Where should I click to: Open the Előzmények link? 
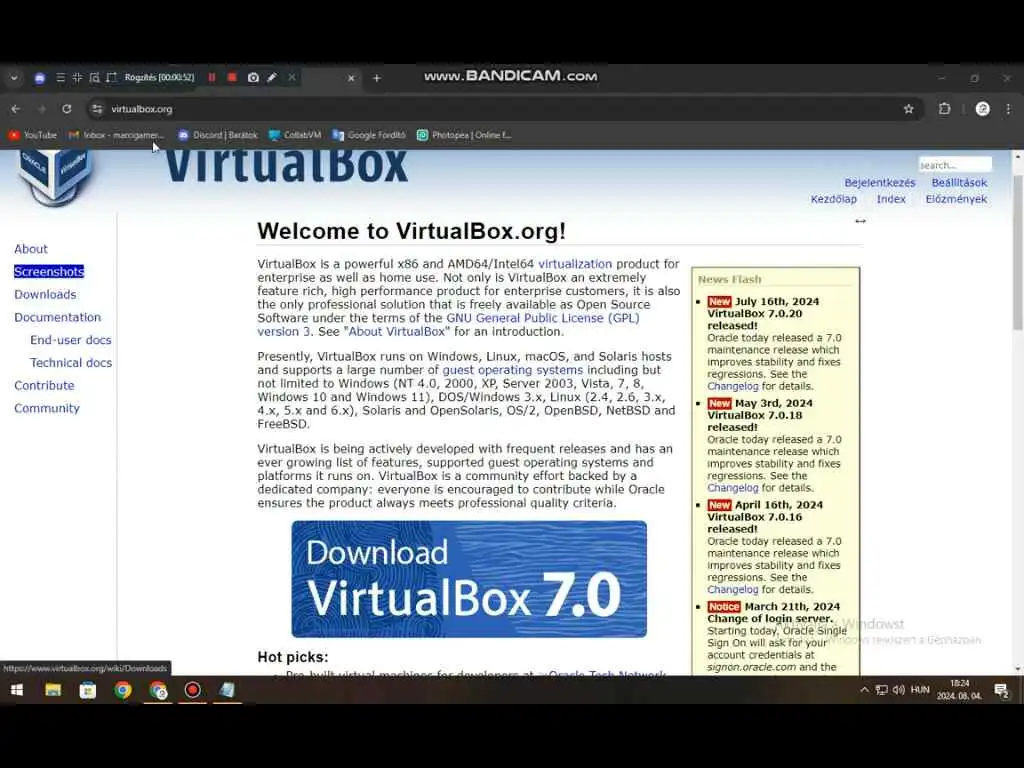(956, 199)
